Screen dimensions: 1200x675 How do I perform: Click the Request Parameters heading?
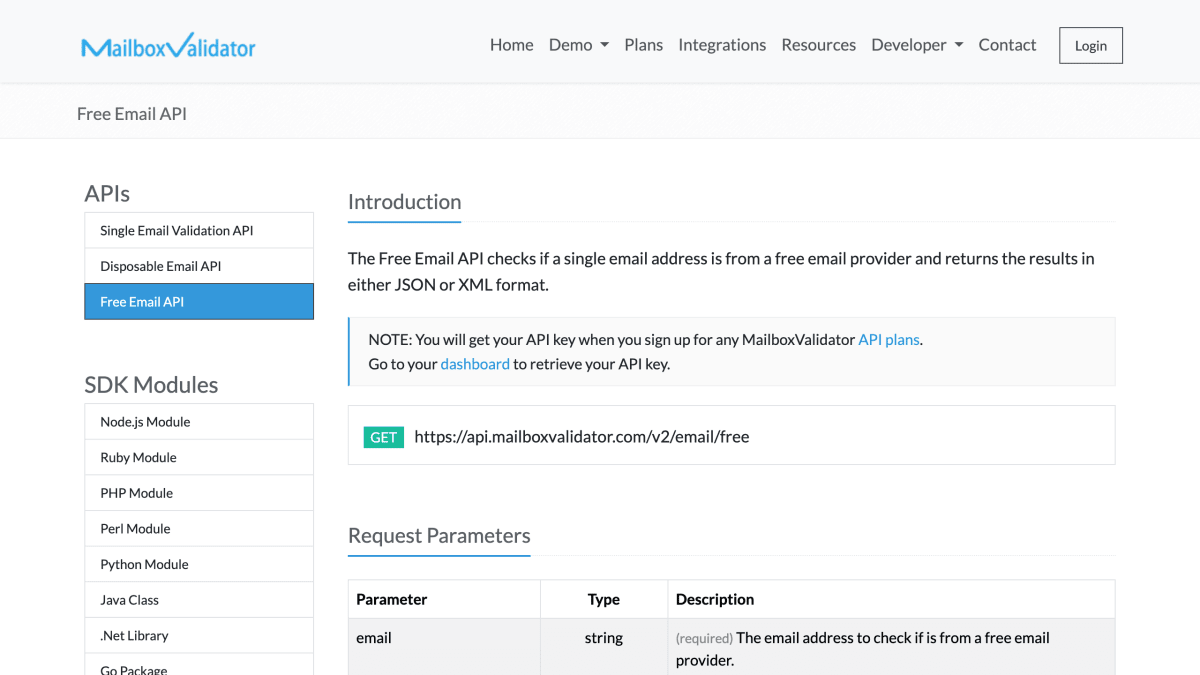click(x=439, y=536)
